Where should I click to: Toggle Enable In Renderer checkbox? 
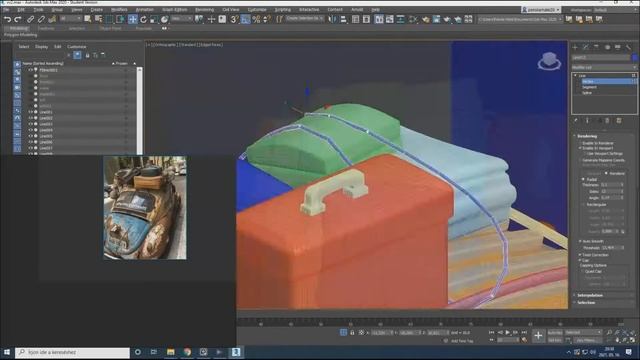pyautogui.click(x=580, y=143)
